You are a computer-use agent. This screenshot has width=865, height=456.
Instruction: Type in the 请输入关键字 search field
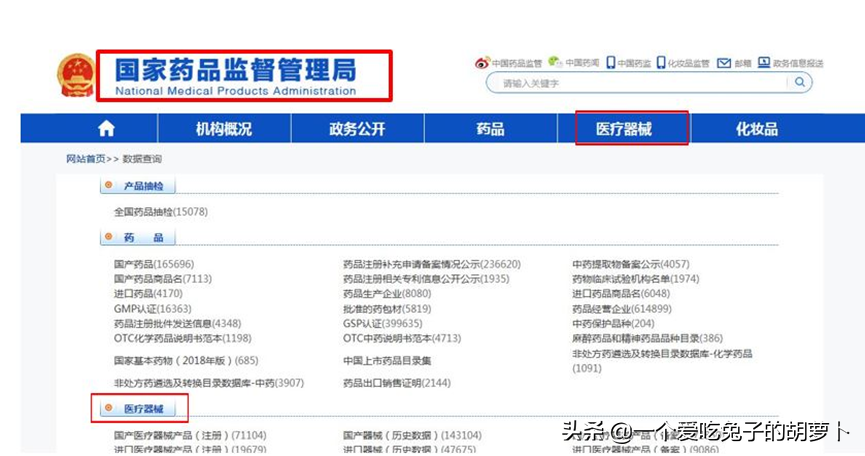(x=640, y=83)
